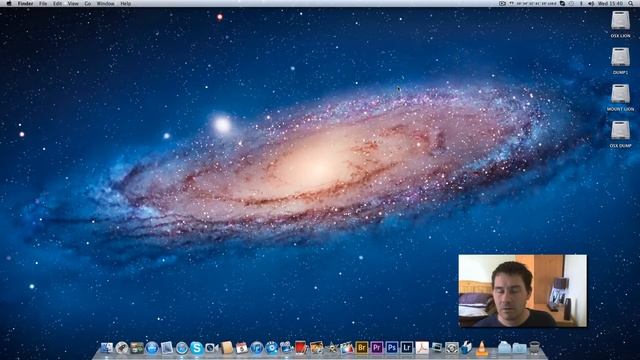Open folder stack next to Trash
The image size is (640, 360).
[519, 348]
